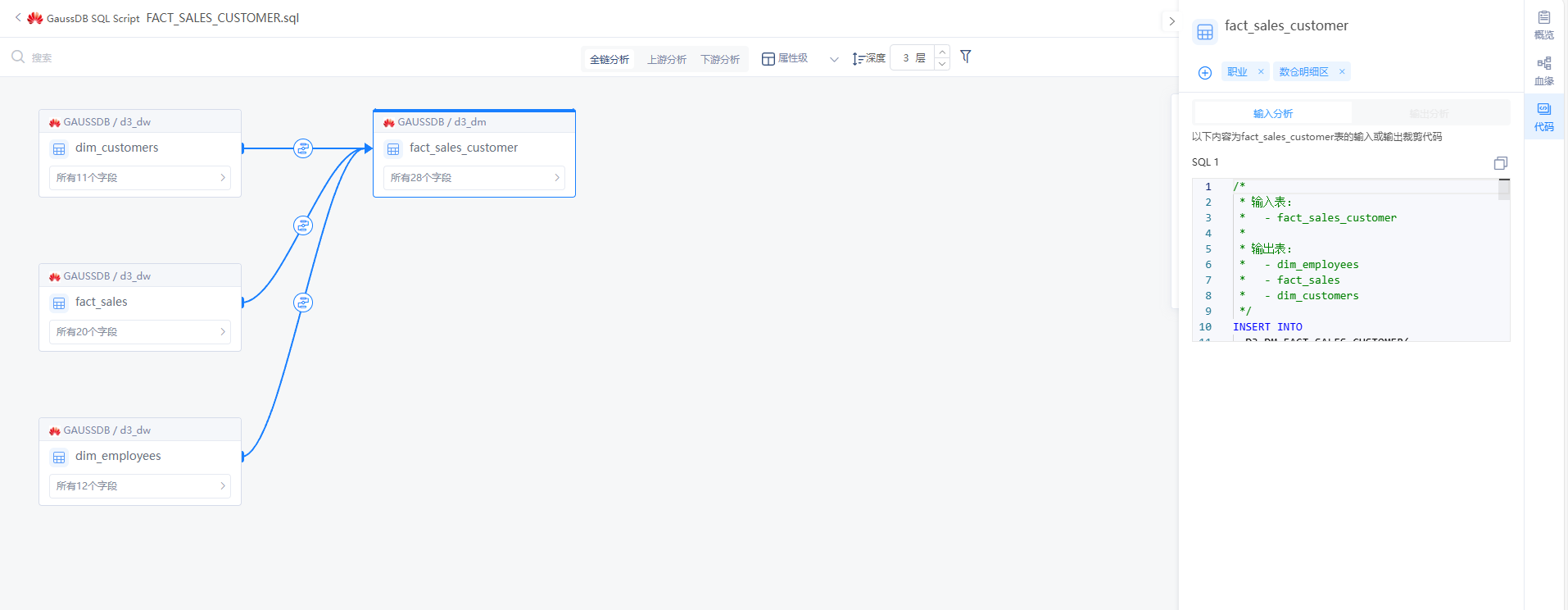Open the 血缘 lineage sidebar panel

click(x=1544, y=71)
